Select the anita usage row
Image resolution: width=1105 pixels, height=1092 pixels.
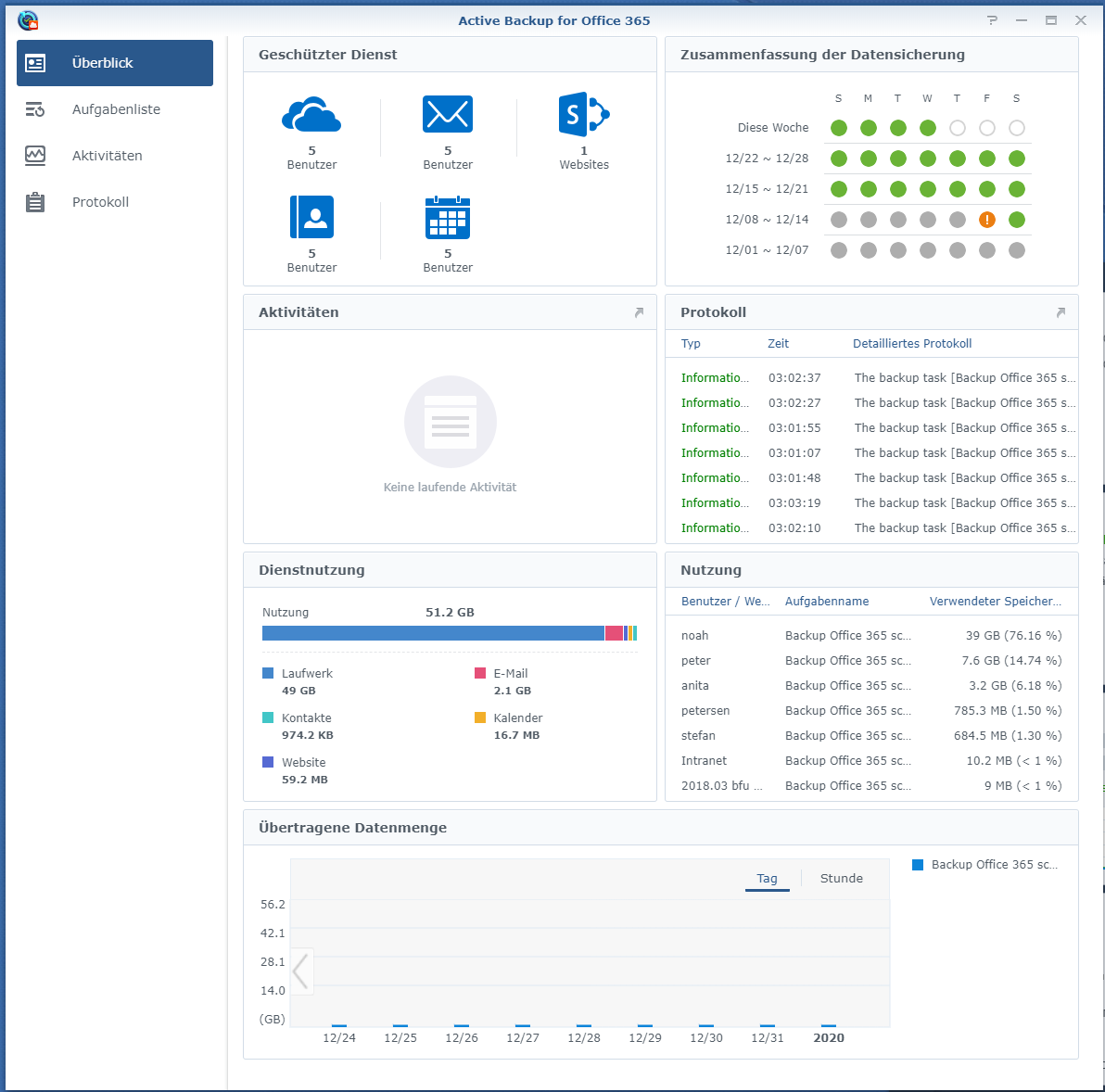click(871, 685)
